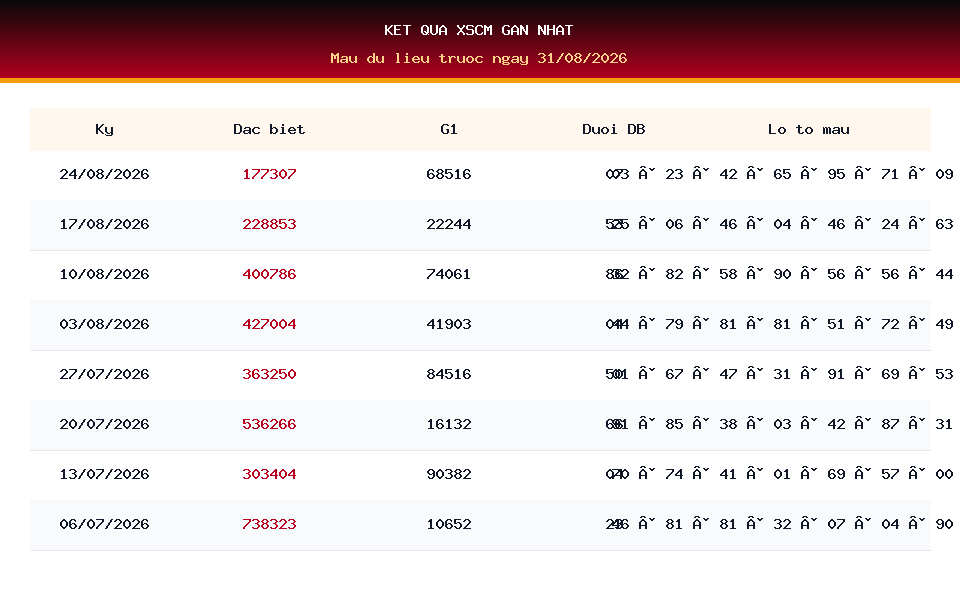Click the red number 427004
960x590 pixels.
tap(269, 324)
